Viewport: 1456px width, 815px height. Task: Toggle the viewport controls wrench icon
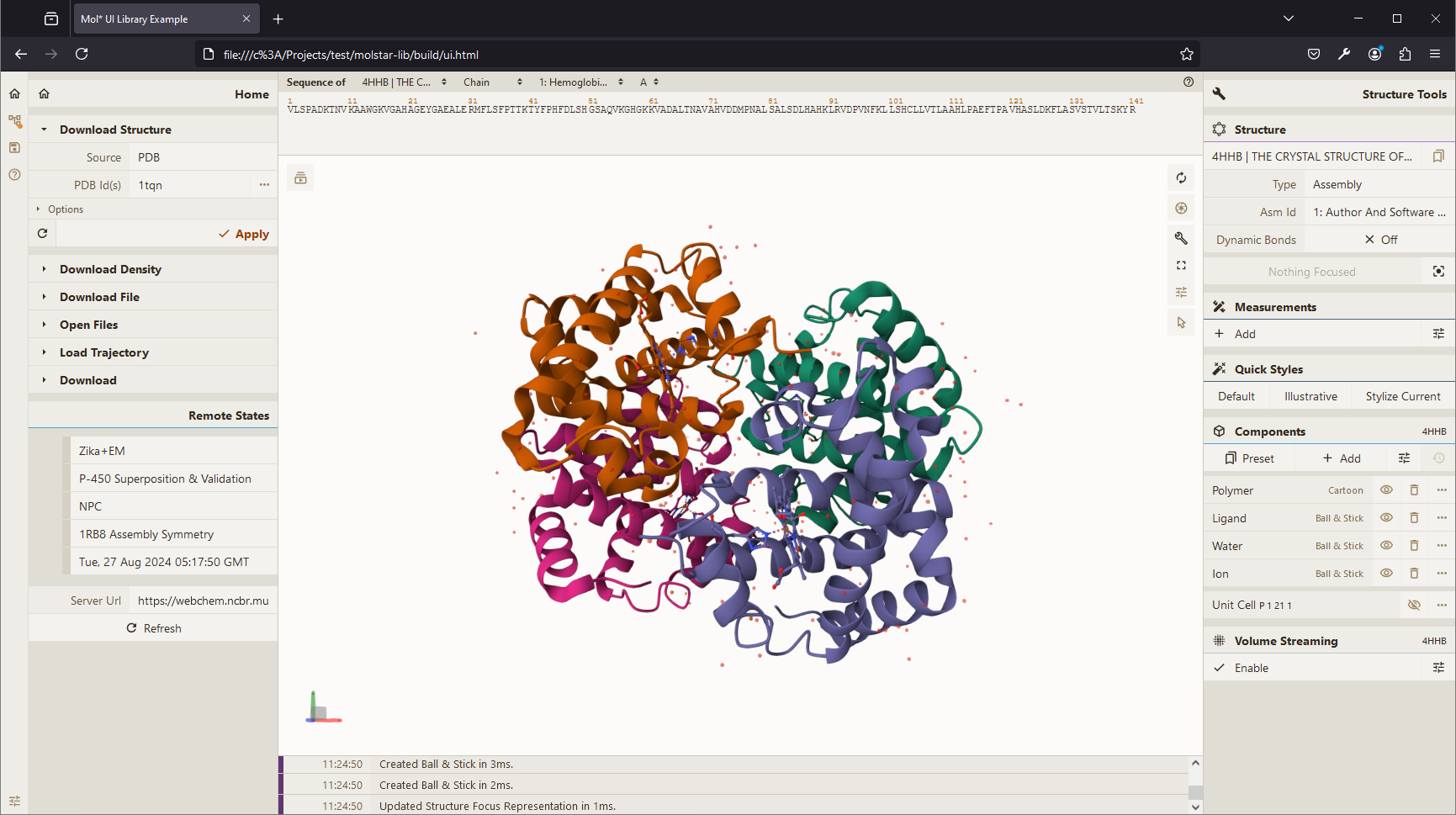tap(1181, 238)
